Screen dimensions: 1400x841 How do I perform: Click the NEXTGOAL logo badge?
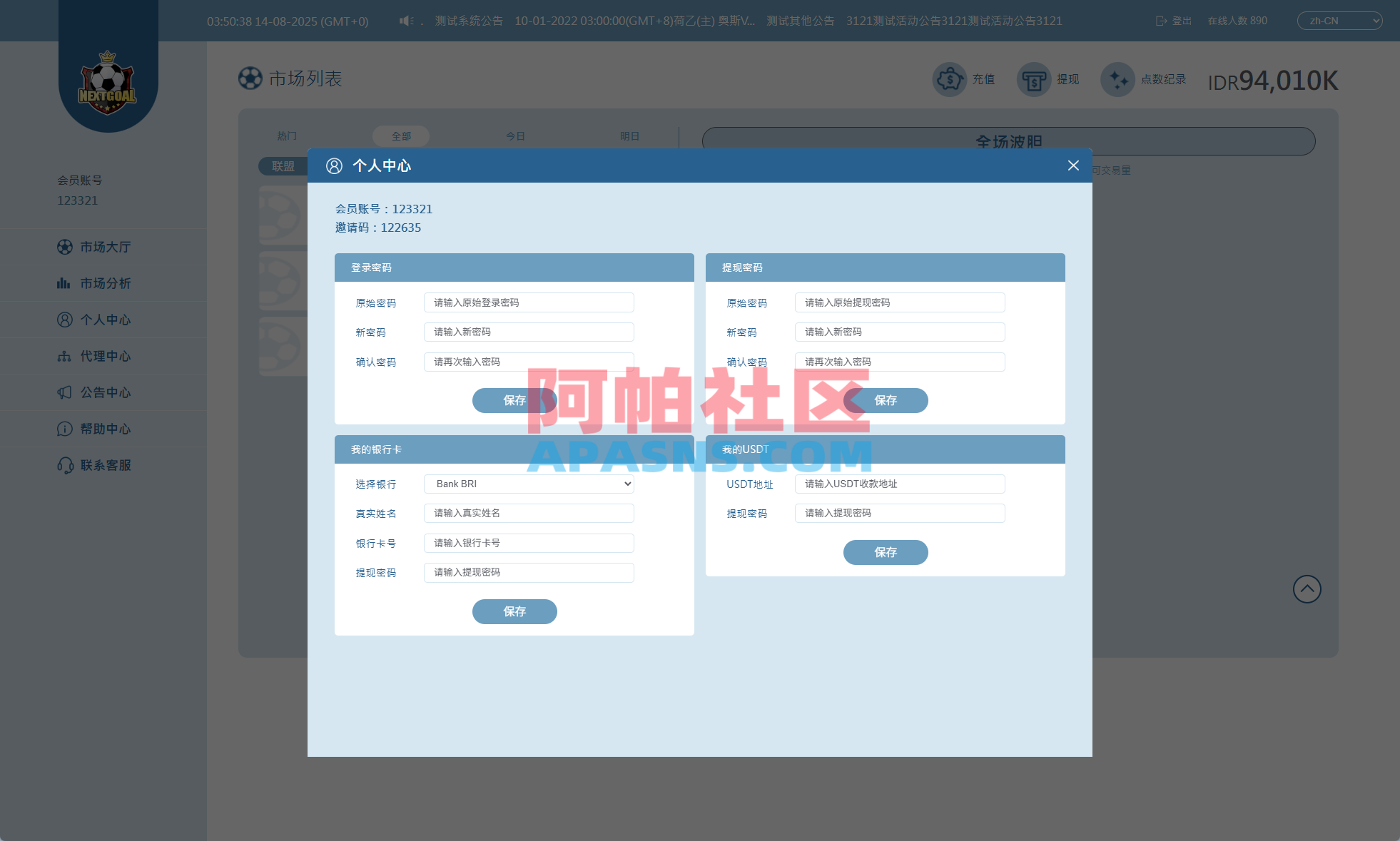click(x=107, y=82)
